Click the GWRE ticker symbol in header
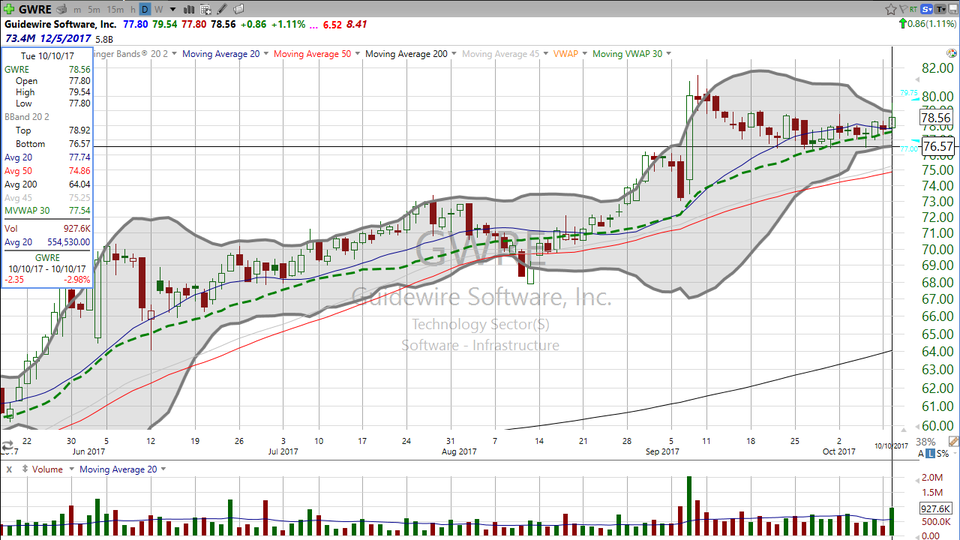 (x=35, y=10)
